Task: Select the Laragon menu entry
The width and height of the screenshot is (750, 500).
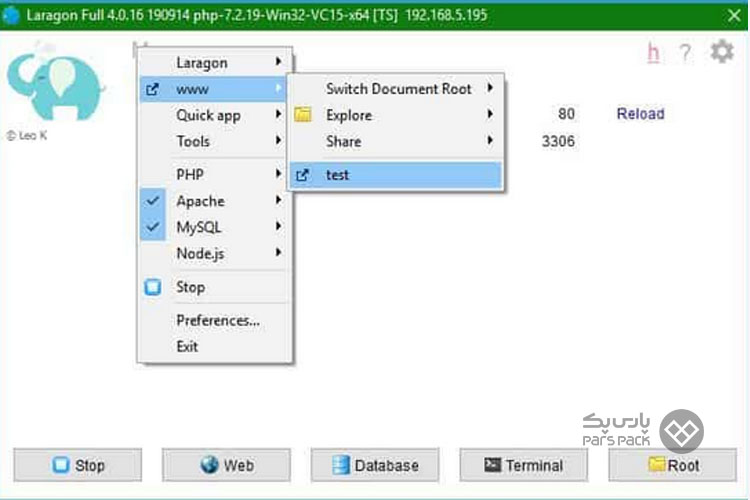Action: tap(215, 63)
